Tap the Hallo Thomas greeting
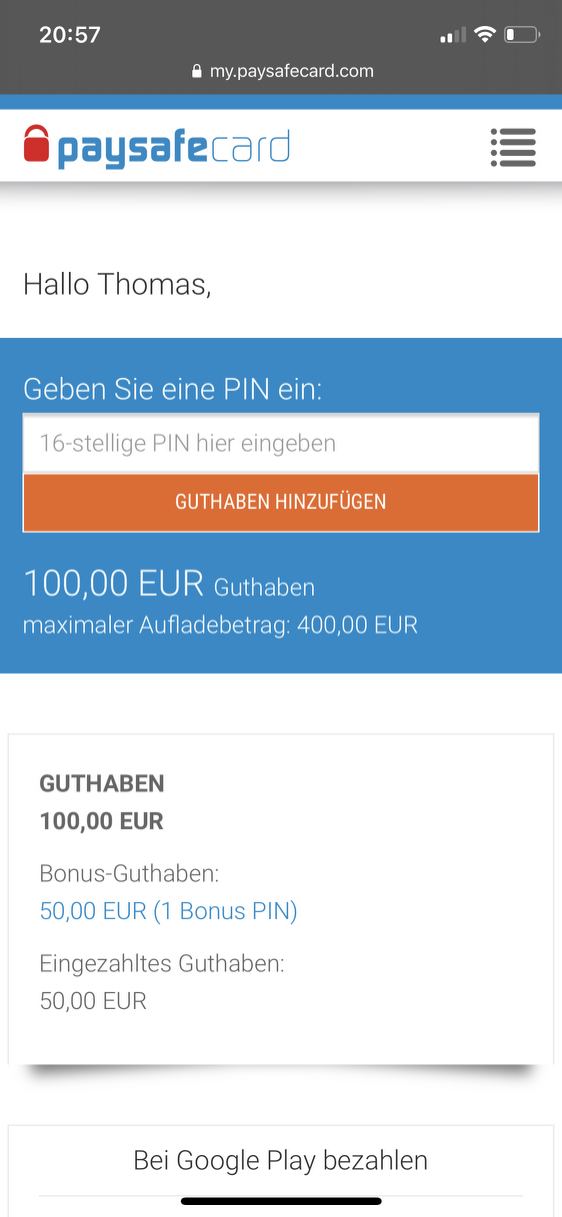Screen dimensions: 562x1217 (x=117, y=284)
